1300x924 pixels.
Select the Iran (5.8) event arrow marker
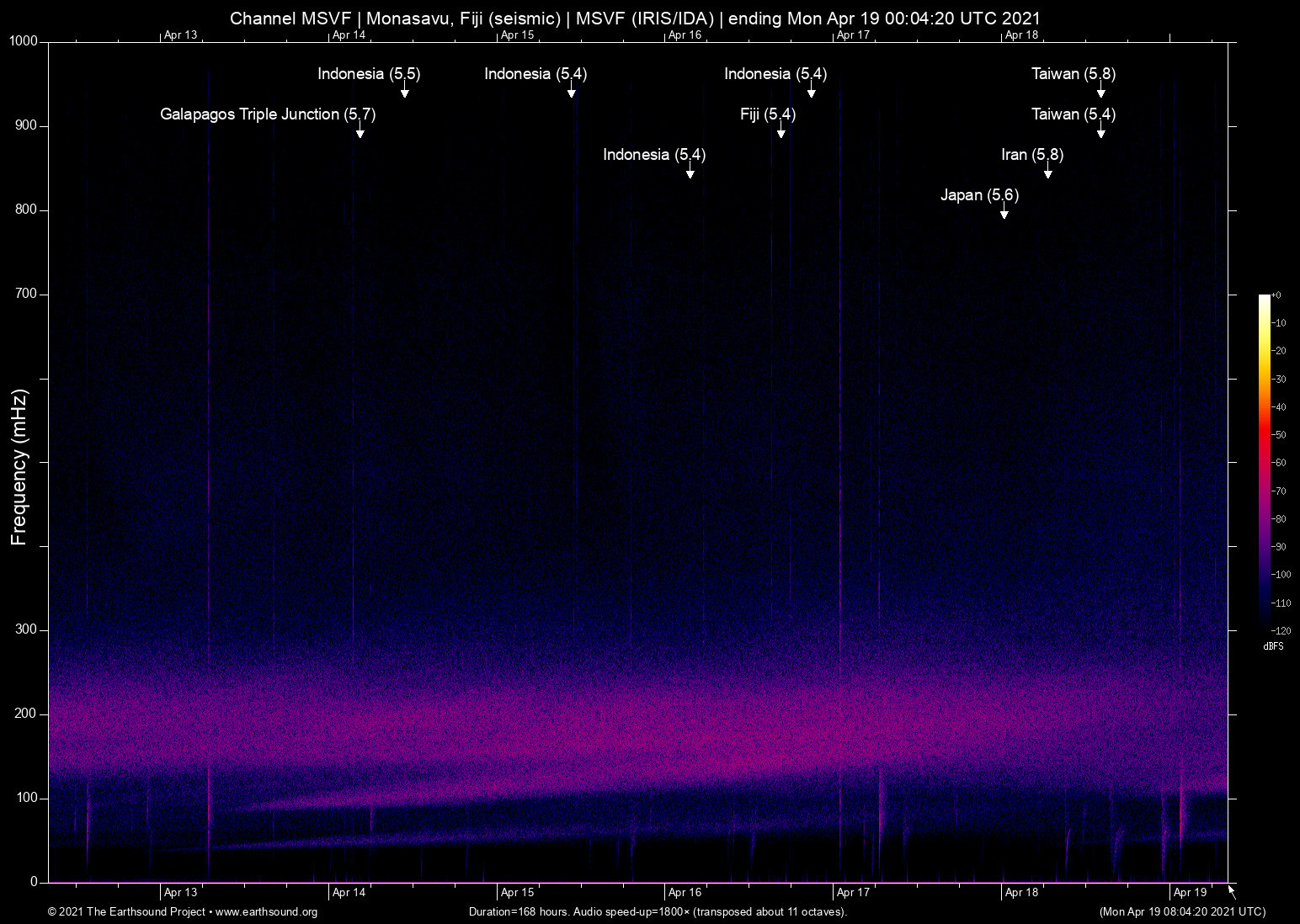tap(1048, 173)
